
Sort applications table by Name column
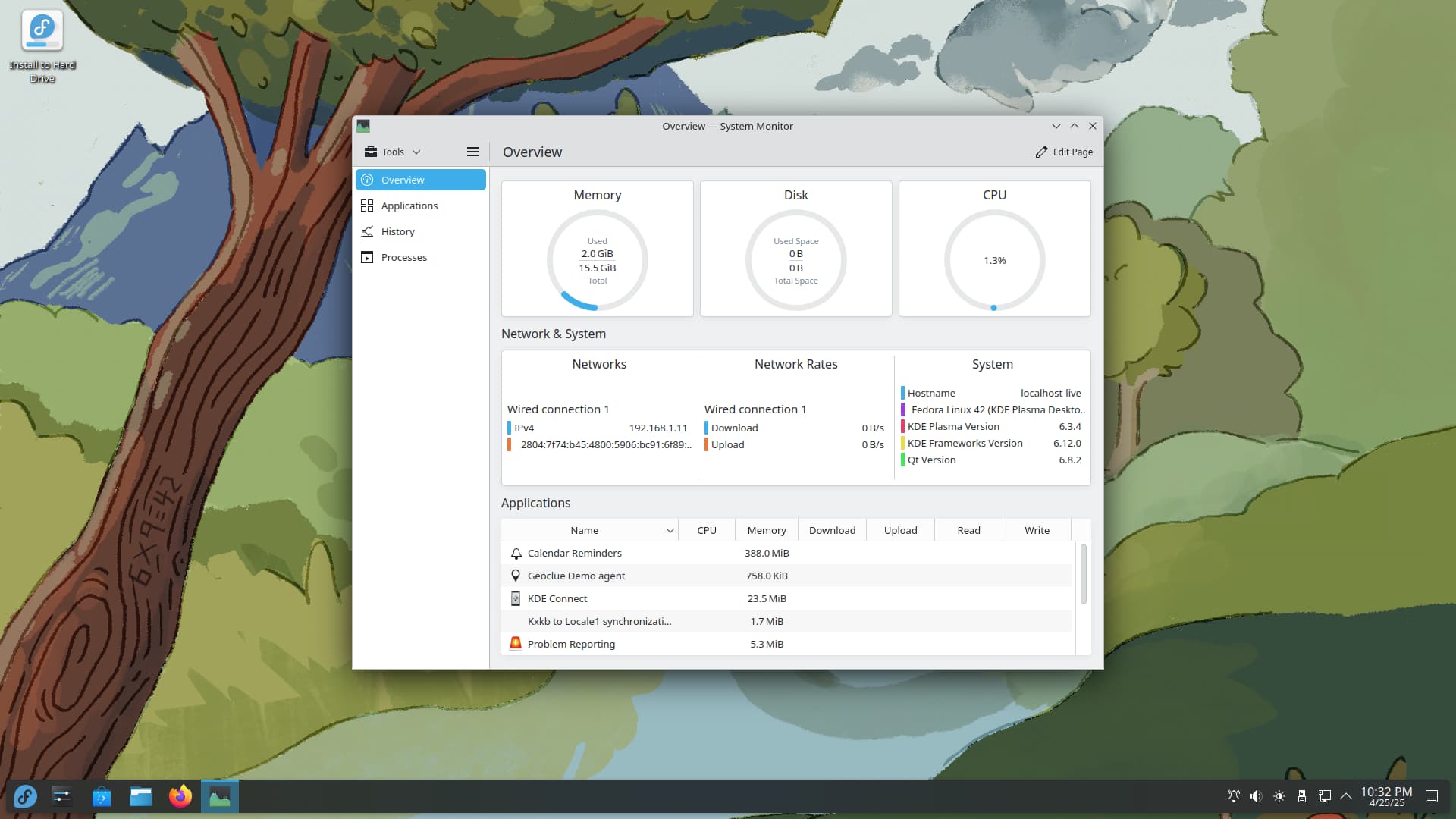pyautogui.click(x=584, y=530)
